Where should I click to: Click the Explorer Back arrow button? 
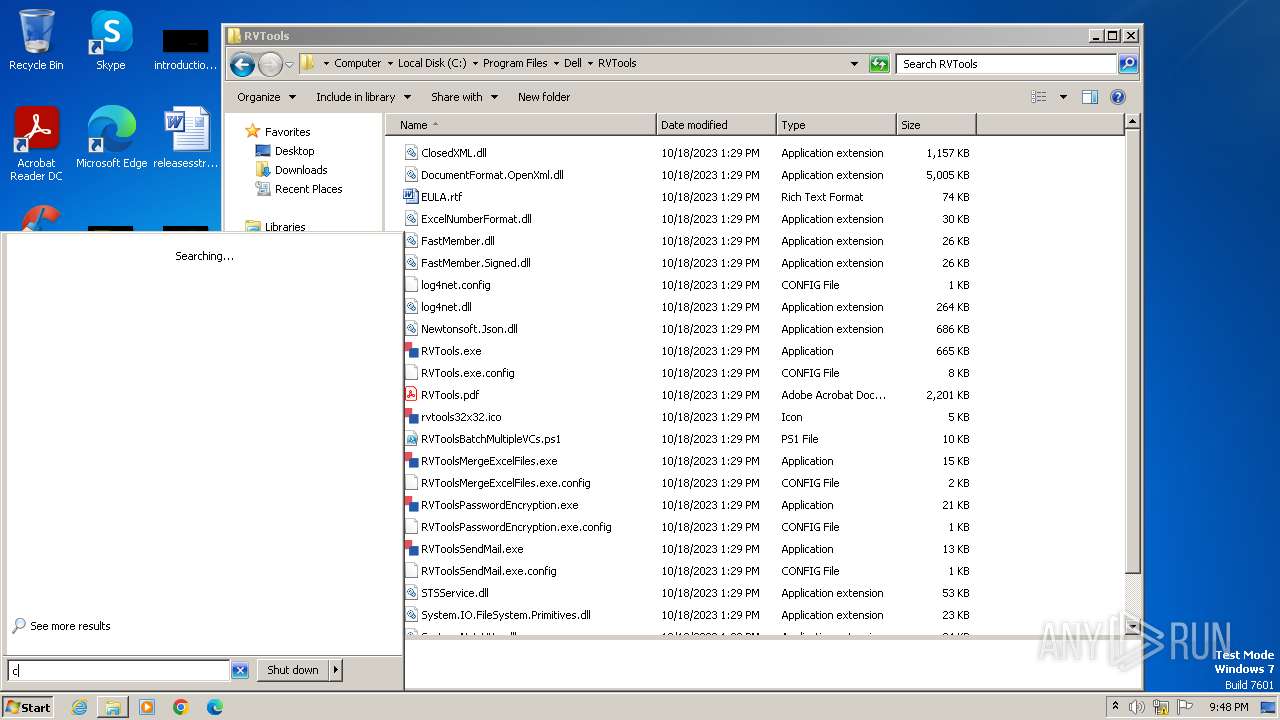point(242,64)
